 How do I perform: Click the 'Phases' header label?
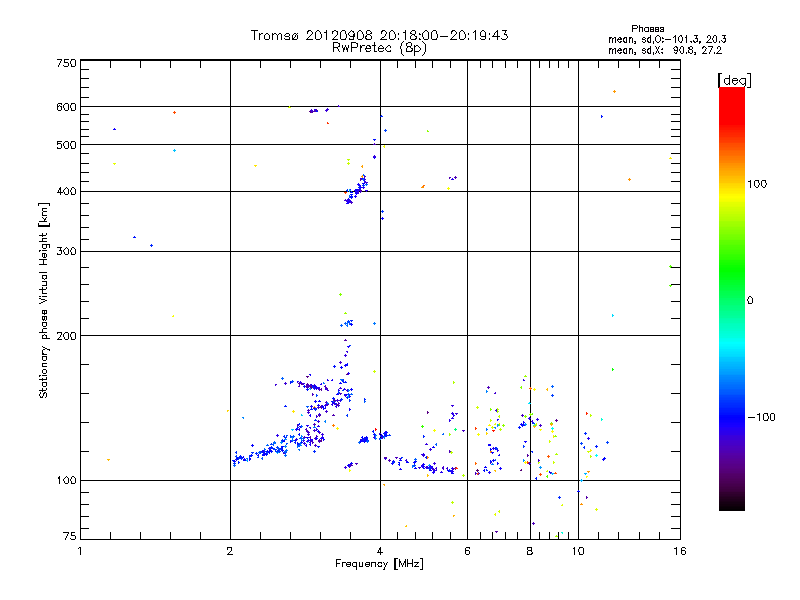647,29
